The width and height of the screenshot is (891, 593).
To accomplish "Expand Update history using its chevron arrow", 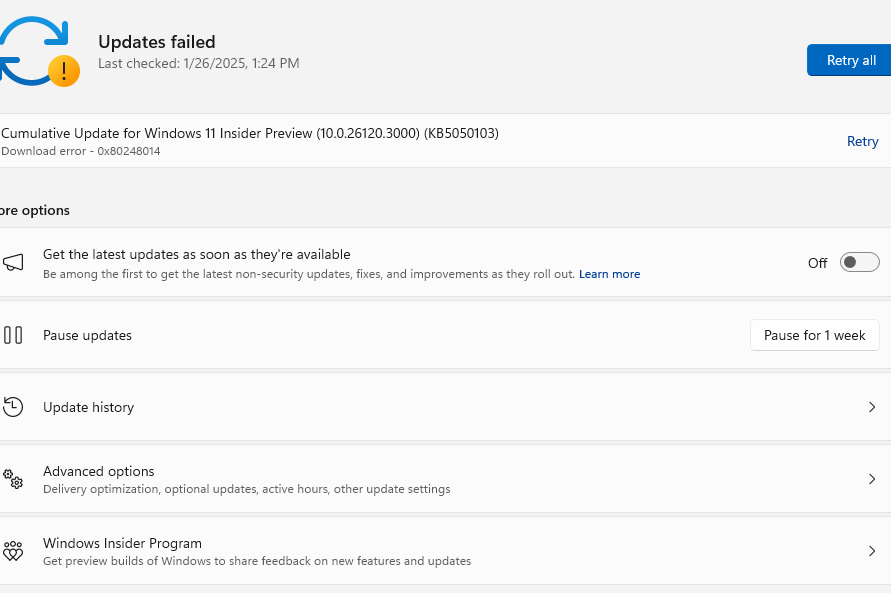I will click(872, 407).
